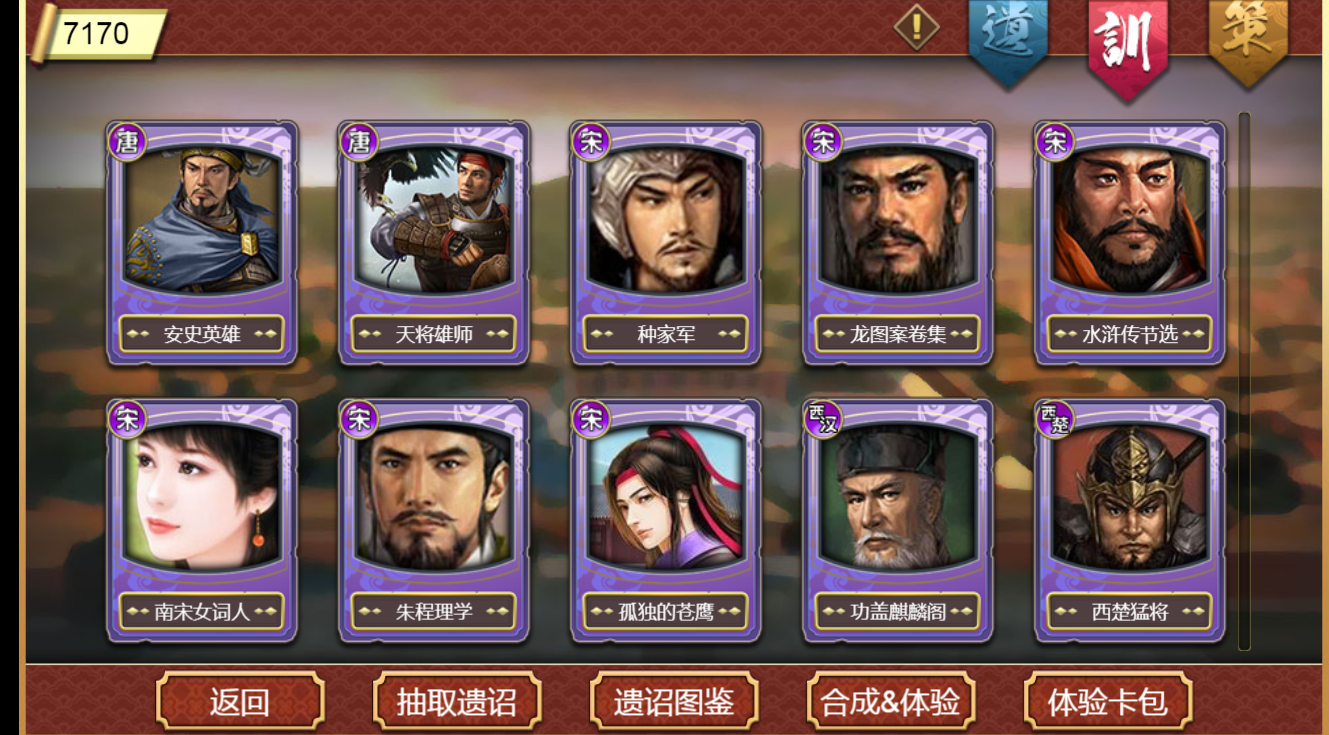Open the 体验卡包 button

coord(1108,701)
